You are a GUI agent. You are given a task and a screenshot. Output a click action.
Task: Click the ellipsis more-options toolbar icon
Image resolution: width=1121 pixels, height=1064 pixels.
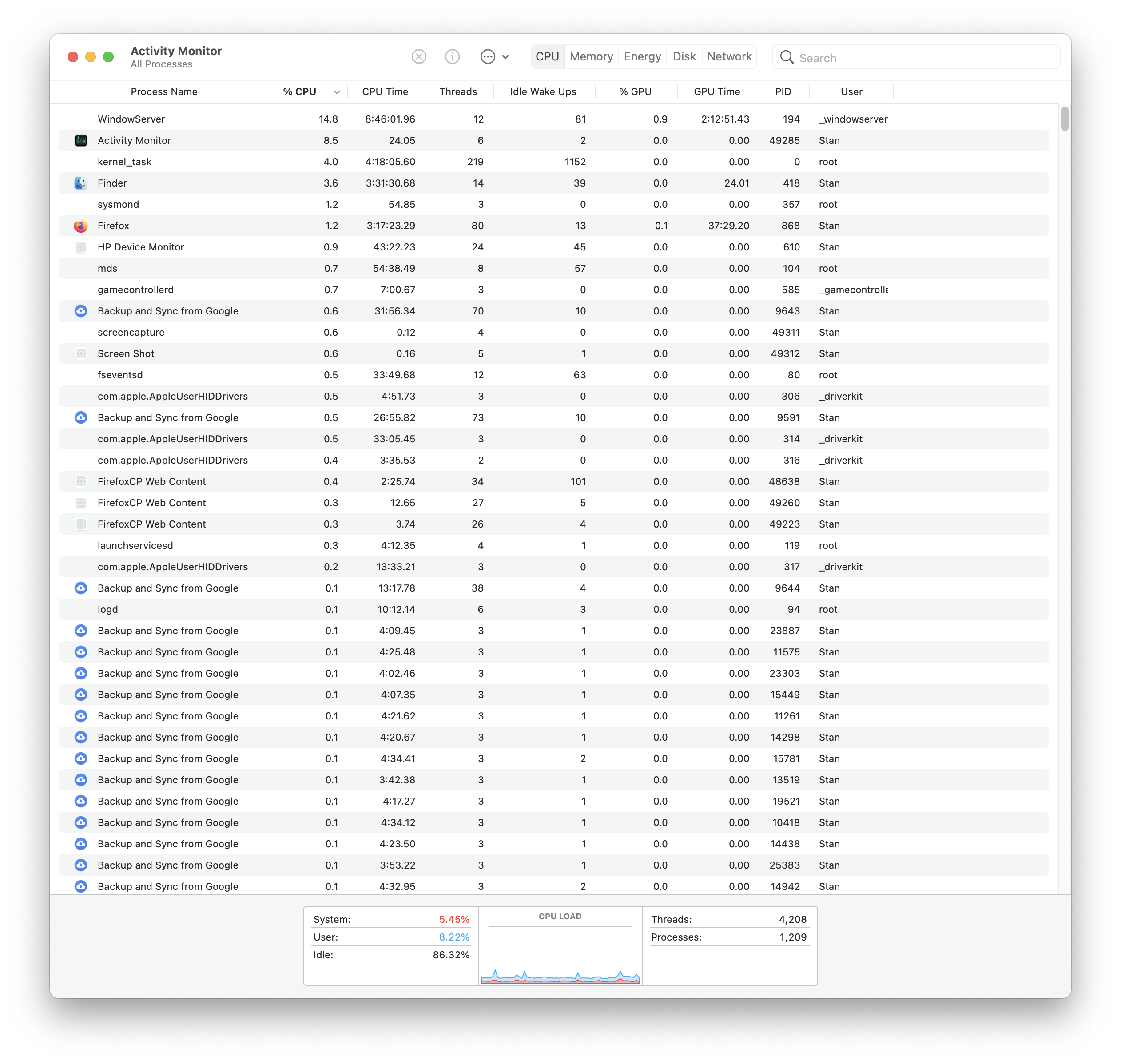[487, 57]
